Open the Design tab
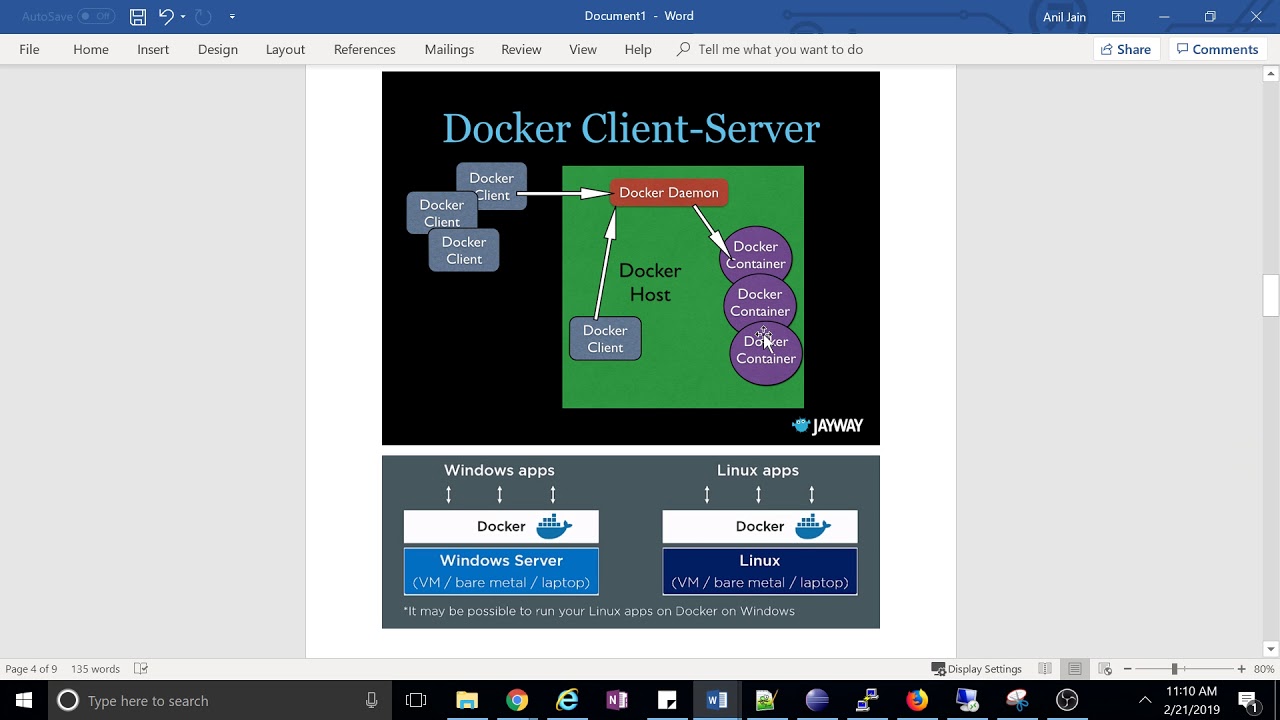Viewport: 1280px width, 720px height. [217, 49]
